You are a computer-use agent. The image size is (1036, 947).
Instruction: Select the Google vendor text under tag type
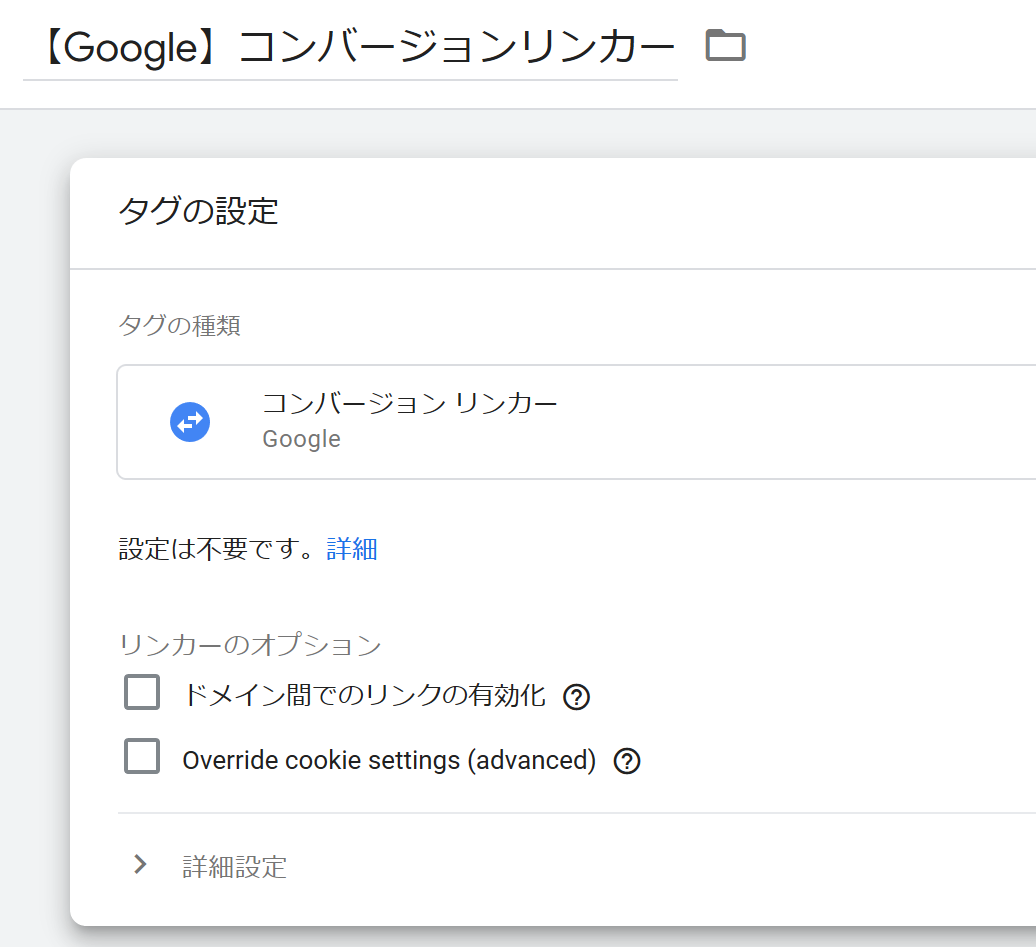point(301,439)
